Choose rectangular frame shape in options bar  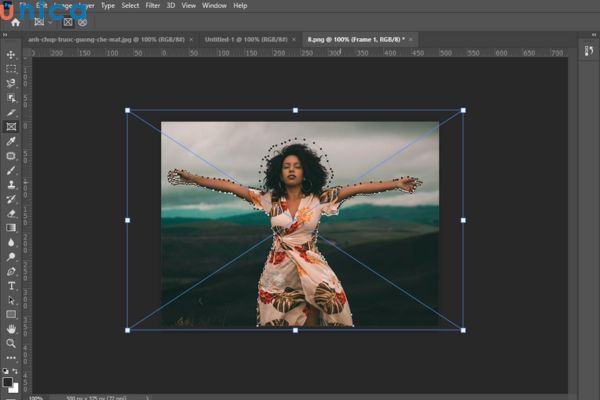tap(68, 21)
